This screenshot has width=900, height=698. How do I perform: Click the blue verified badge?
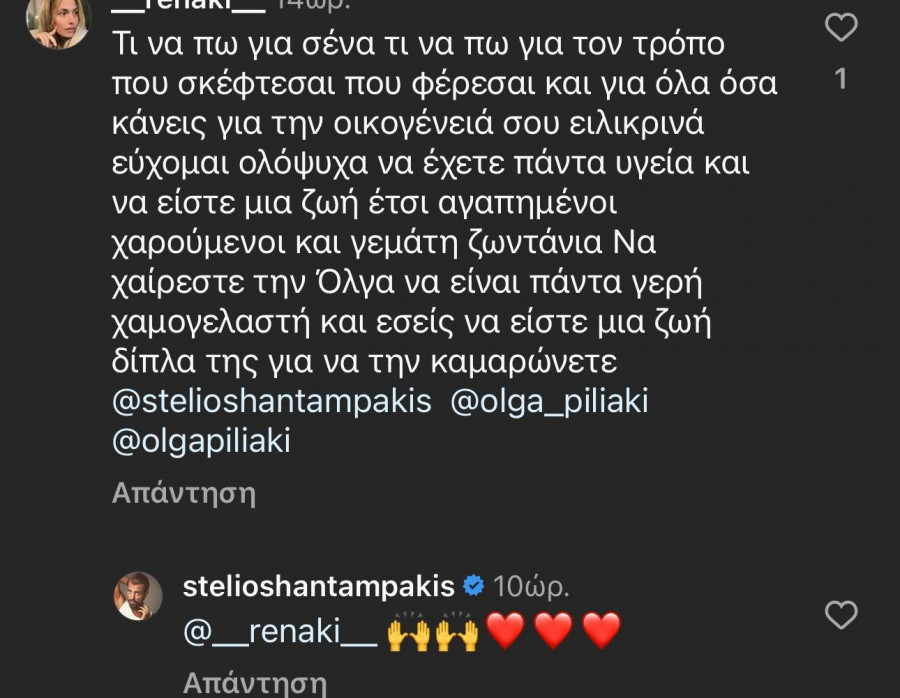(476, 585)
